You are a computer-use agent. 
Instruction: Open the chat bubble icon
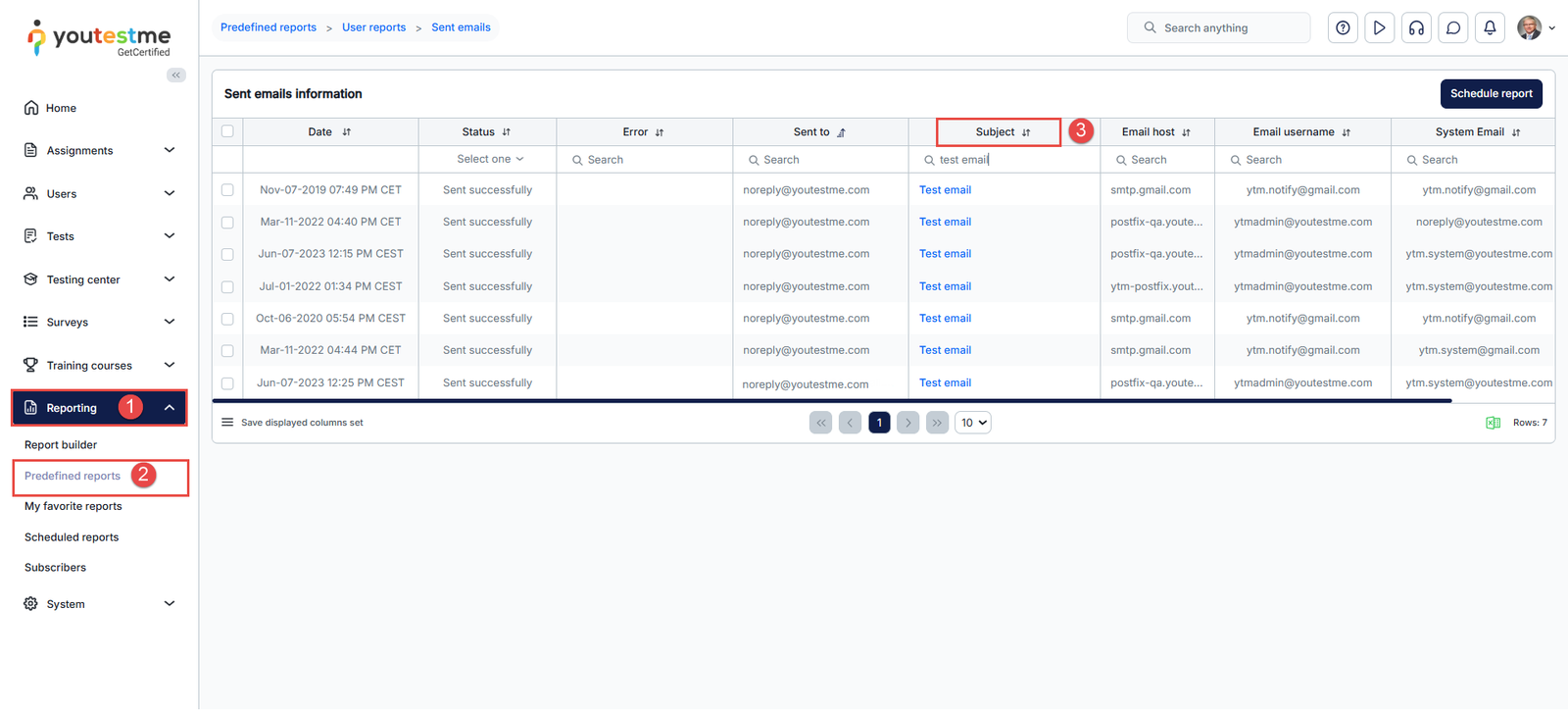(x=1453, y=28)
